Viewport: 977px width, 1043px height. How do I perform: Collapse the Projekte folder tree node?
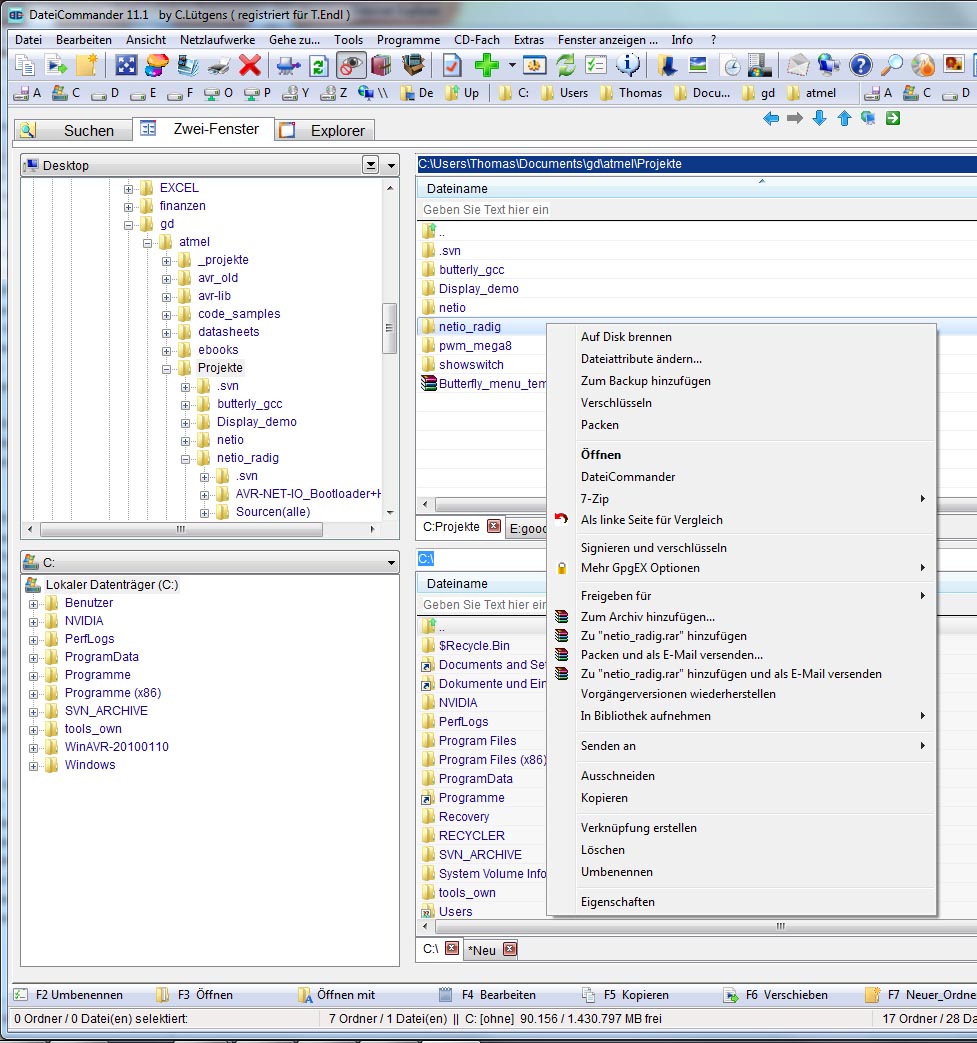tap(167, 368)
